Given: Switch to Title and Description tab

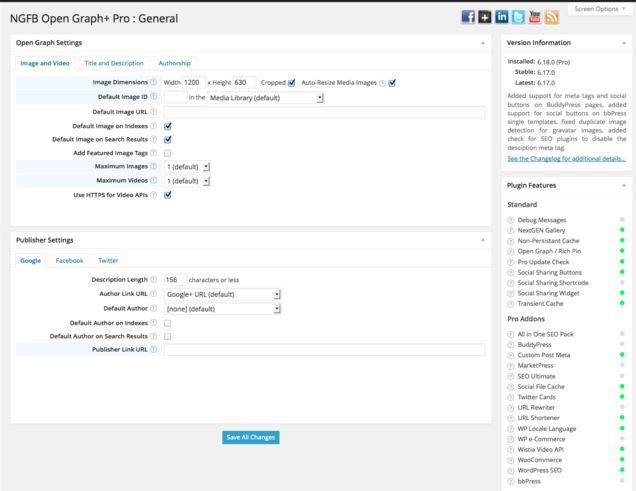Looking at the screenshot, I should point(114,63).
